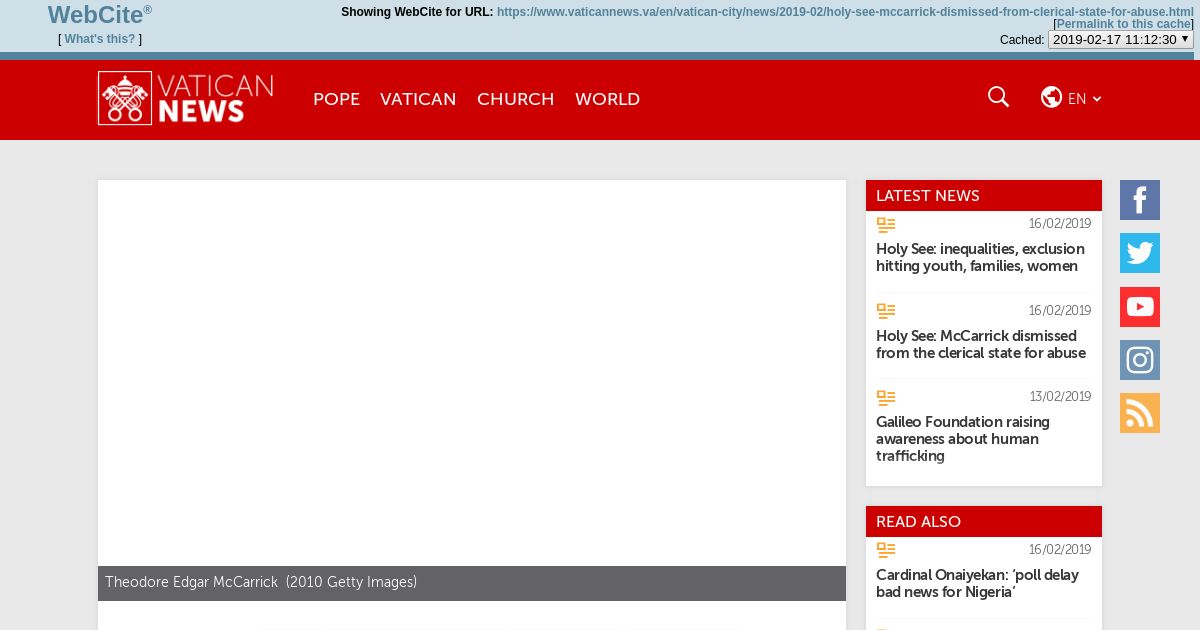Click the READ ALSO header

click(984, 522)
